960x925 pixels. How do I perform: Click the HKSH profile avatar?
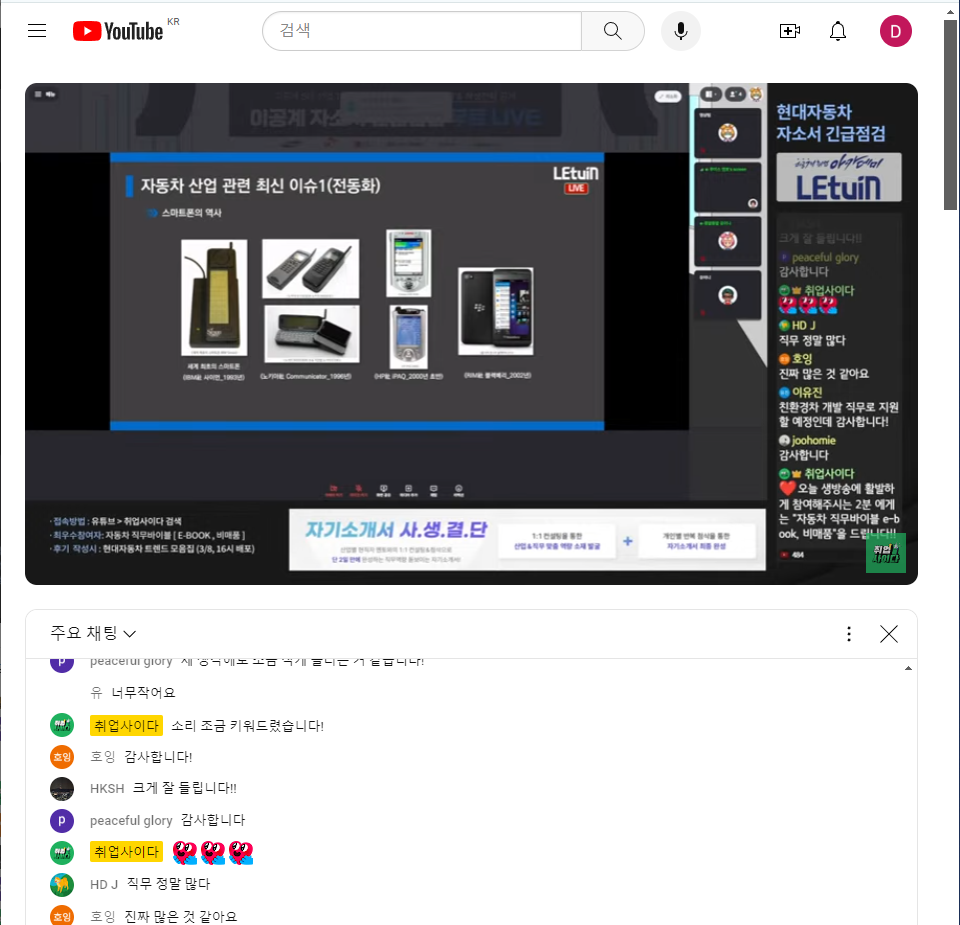[62, 788]
